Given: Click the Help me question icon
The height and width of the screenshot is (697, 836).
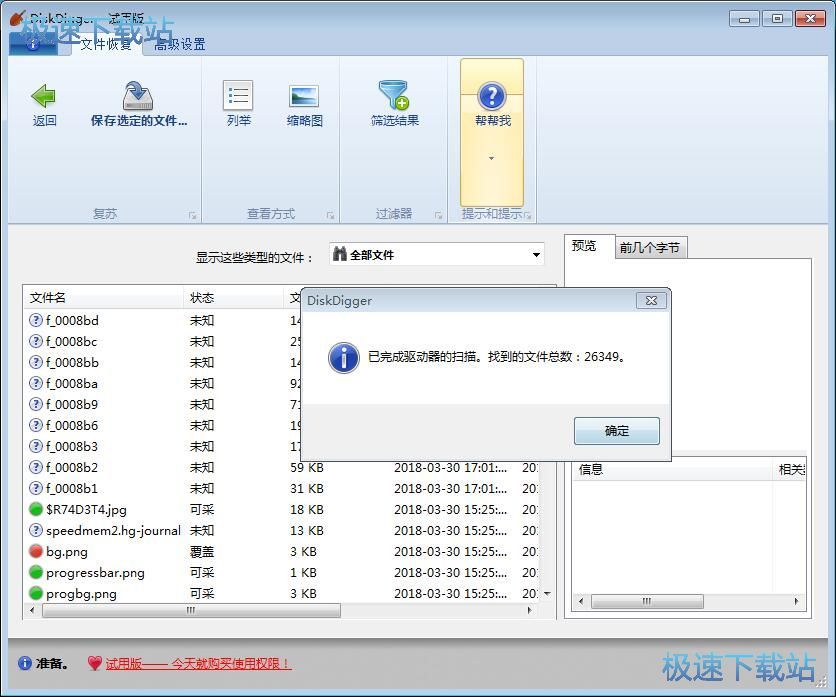Looking at the screenshot, I should [x=492, y=96].
